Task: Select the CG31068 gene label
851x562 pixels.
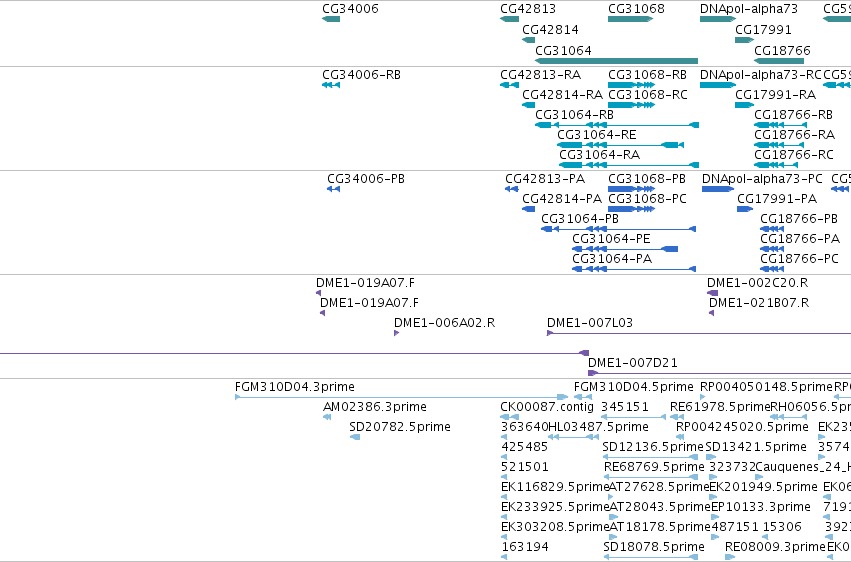Action: (636, 9)
